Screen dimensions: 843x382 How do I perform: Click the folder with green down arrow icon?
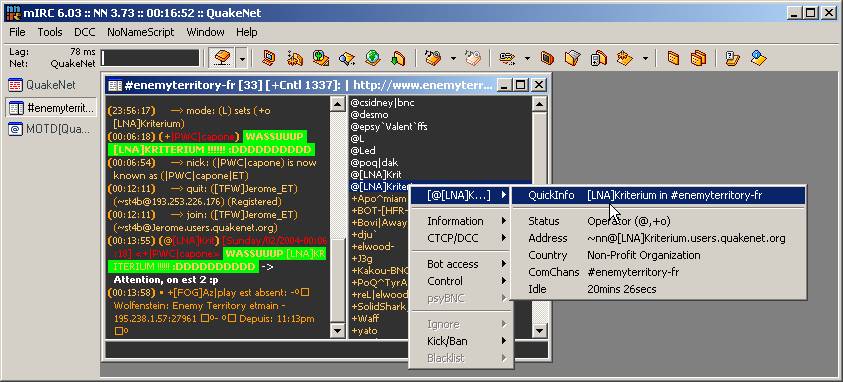point(398,57)
